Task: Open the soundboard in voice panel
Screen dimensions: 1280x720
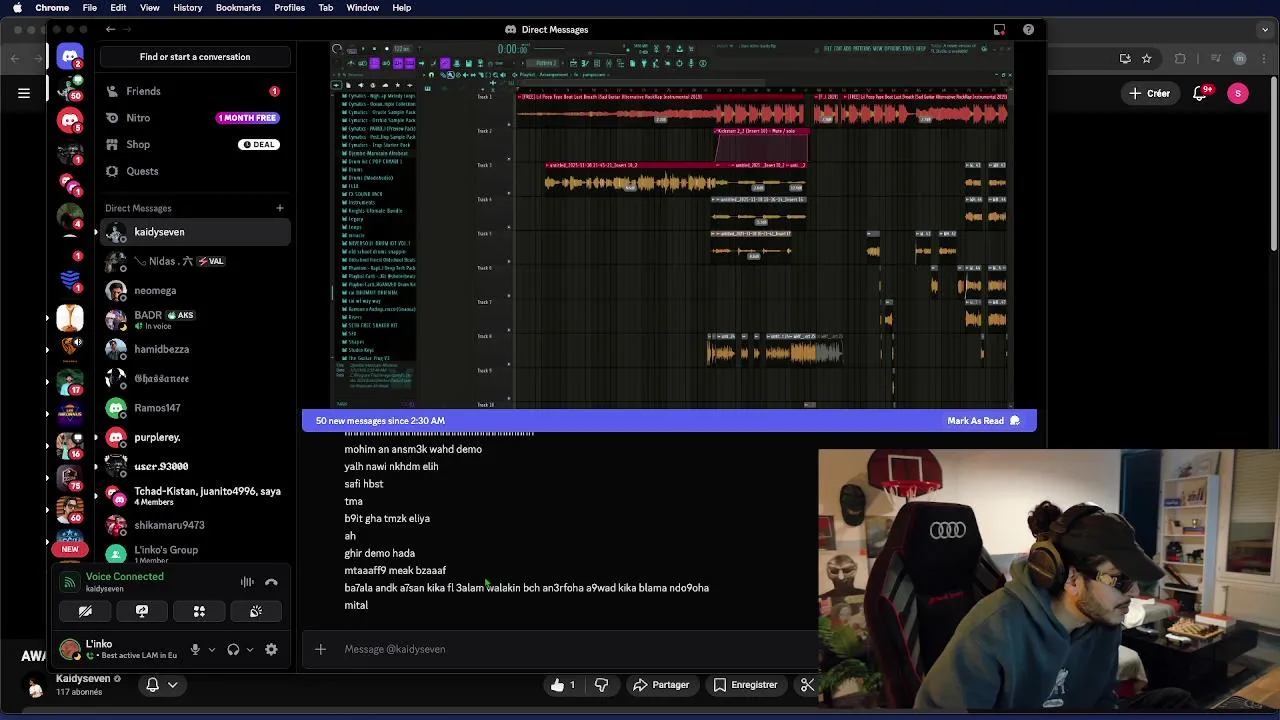Action: [256, 611]
